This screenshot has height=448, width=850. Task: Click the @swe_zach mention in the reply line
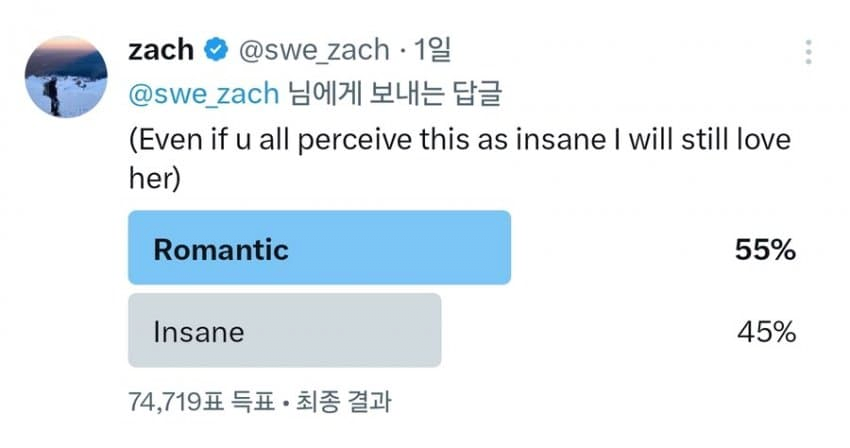point(201,96)
